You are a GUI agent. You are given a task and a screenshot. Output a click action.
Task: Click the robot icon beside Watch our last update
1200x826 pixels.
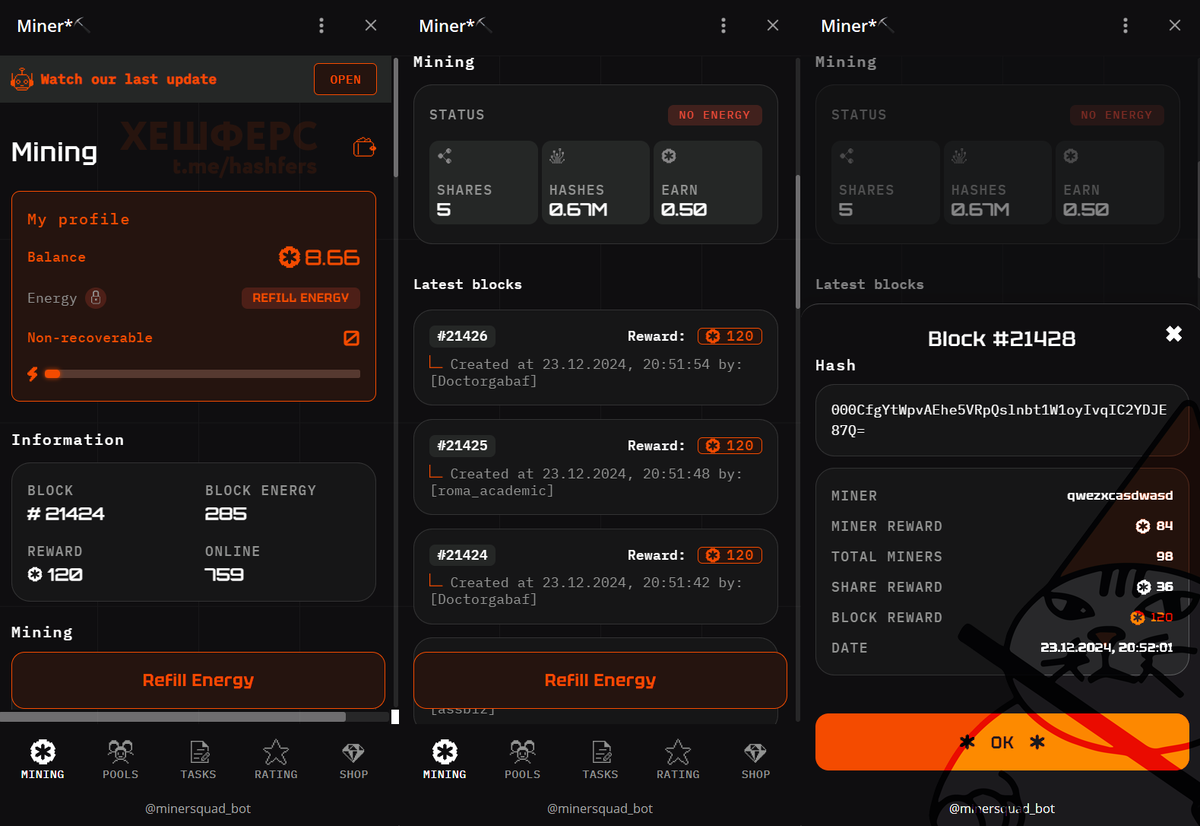pyautogui.click(x=21, y=79)
